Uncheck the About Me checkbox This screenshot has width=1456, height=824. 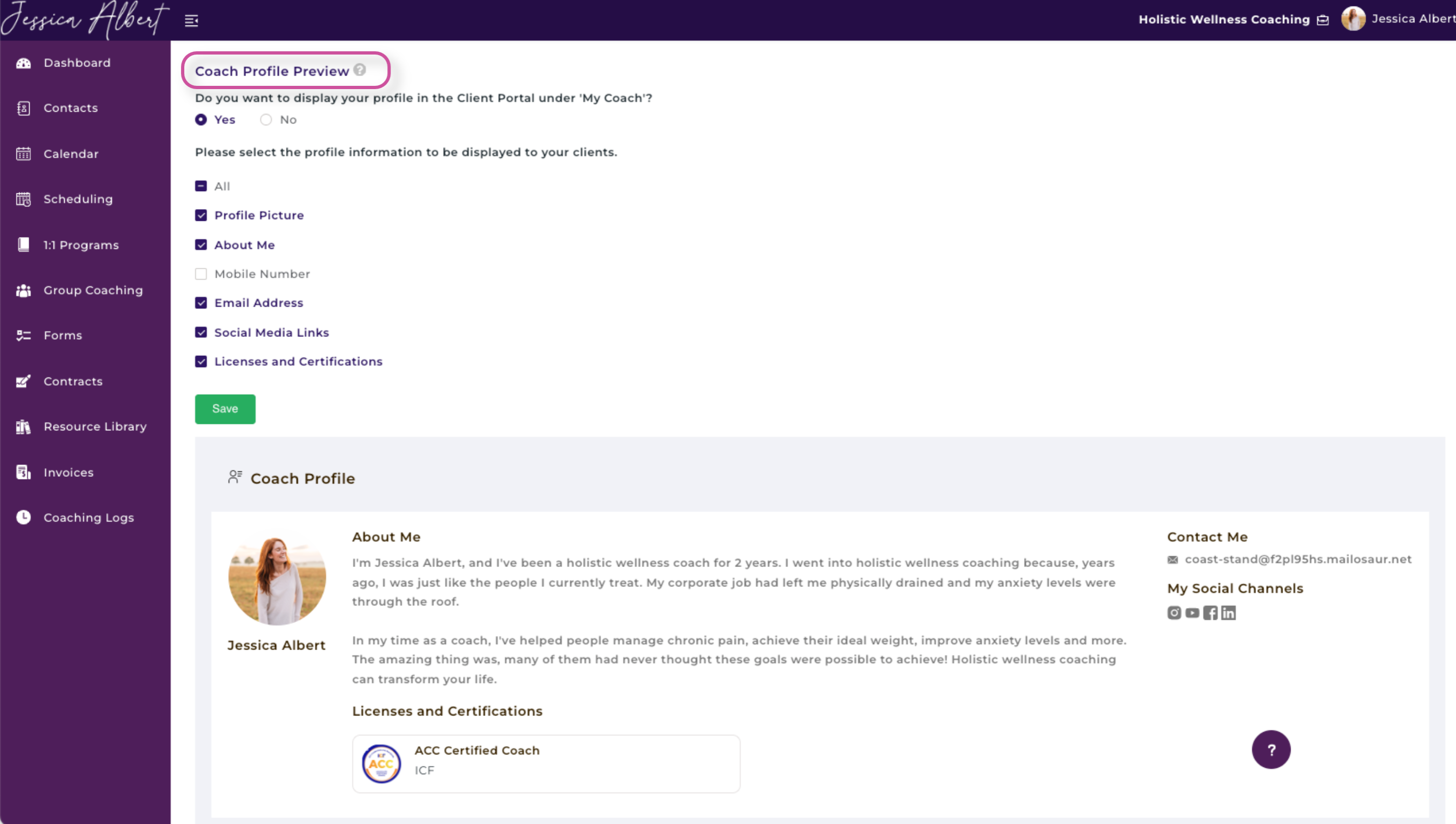pos(201,245)
